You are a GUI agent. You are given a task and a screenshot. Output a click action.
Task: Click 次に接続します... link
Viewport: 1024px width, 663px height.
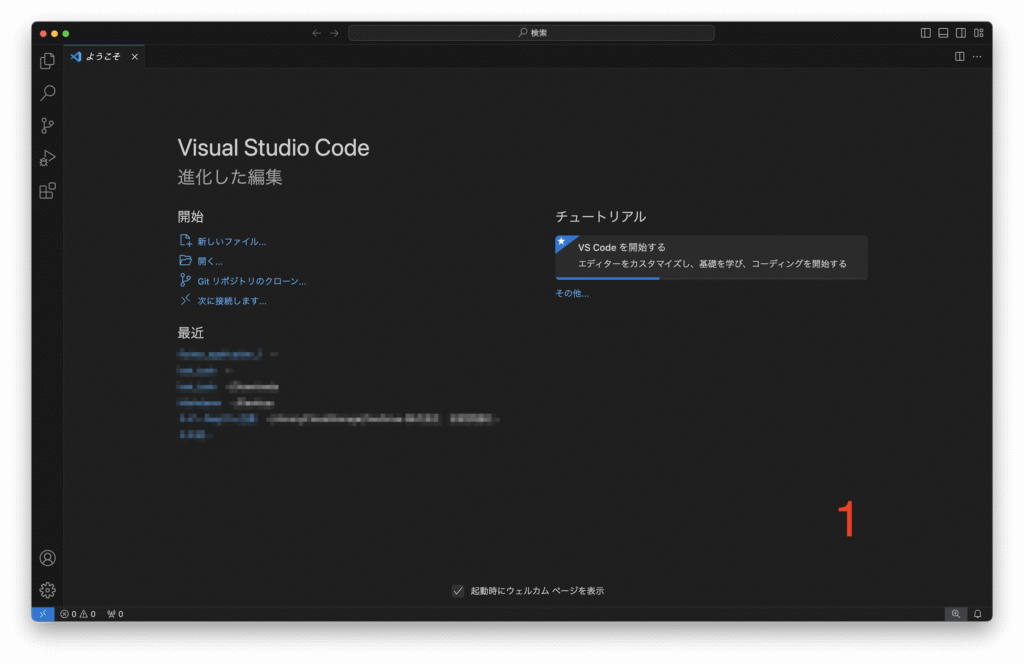click(232, 301)
